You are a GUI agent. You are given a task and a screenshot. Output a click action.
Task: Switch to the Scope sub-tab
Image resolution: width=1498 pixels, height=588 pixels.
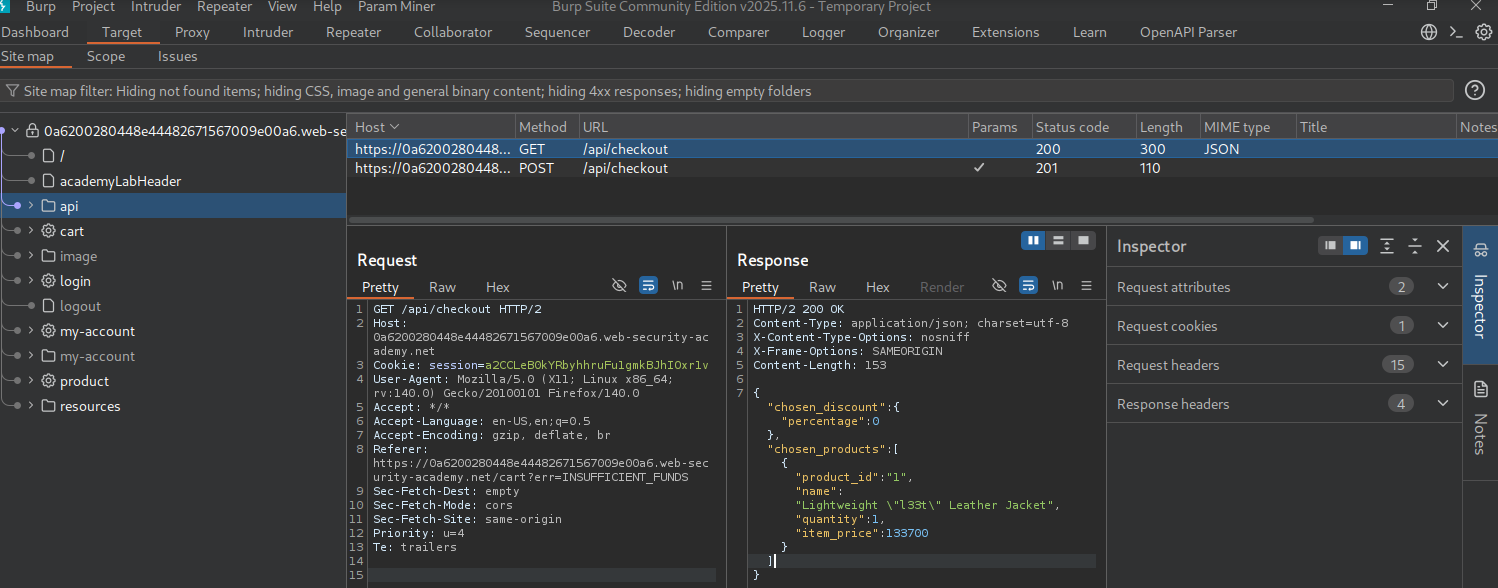tap(105, 56)
